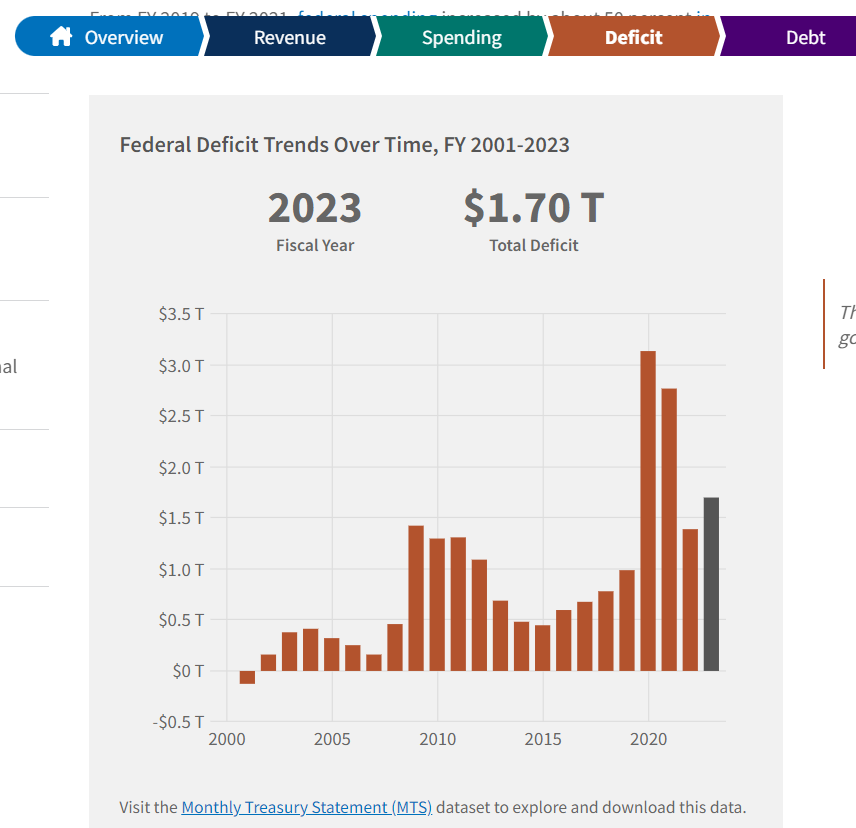Select the 2015 deficit bar
Screen dimensions: 856x828
pyautogui.click(x=543, y=648)
